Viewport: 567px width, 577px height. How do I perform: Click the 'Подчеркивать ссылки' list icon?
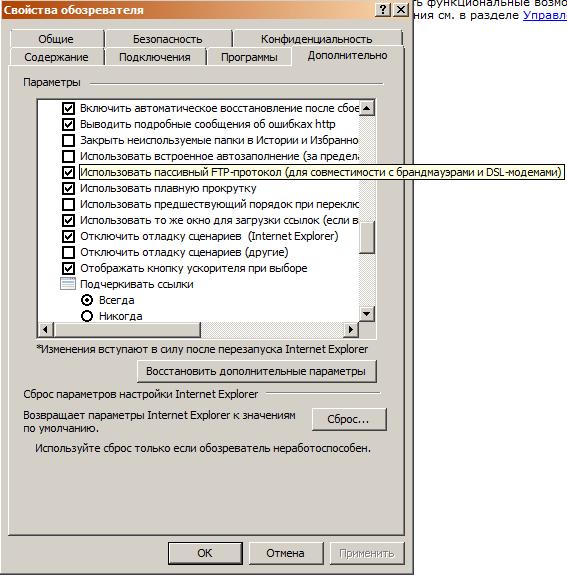coord(68,284)
